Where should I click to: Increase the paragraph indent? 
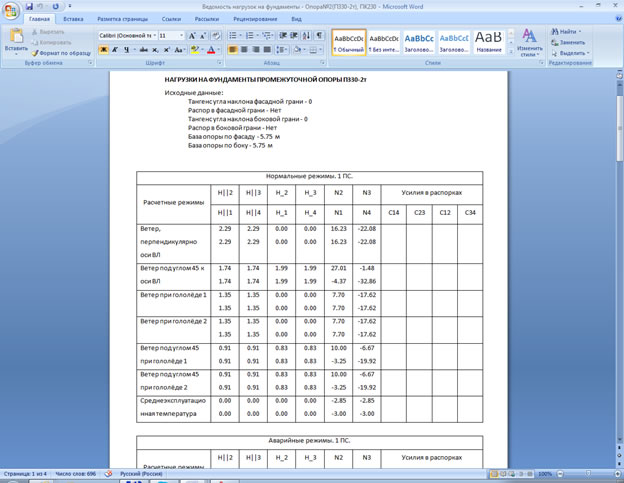(294, 36)
